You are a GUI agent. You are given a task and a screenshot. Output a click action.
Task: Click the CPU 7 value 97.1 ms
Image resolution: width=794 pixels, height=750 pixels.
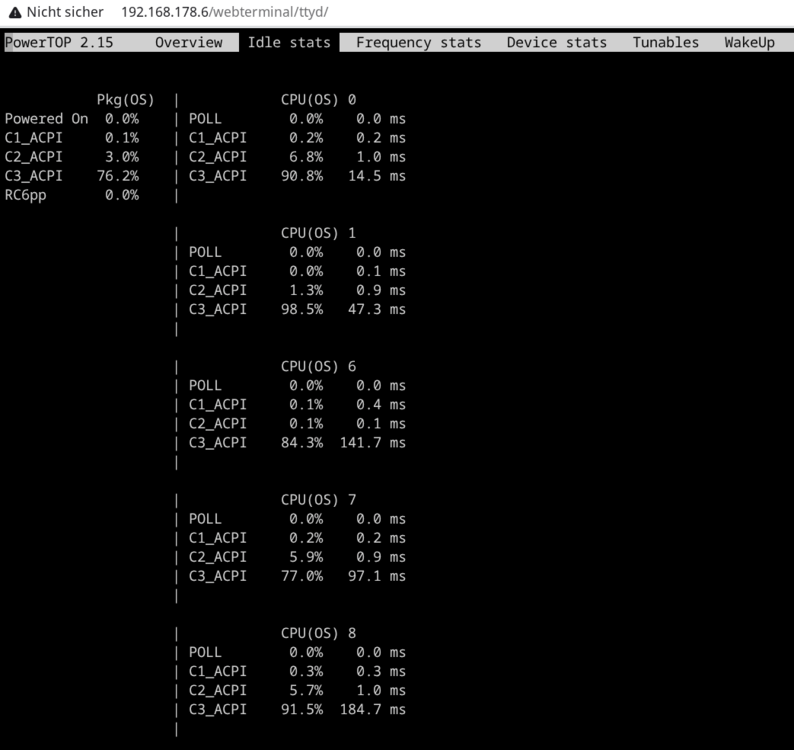pos(377,576)
